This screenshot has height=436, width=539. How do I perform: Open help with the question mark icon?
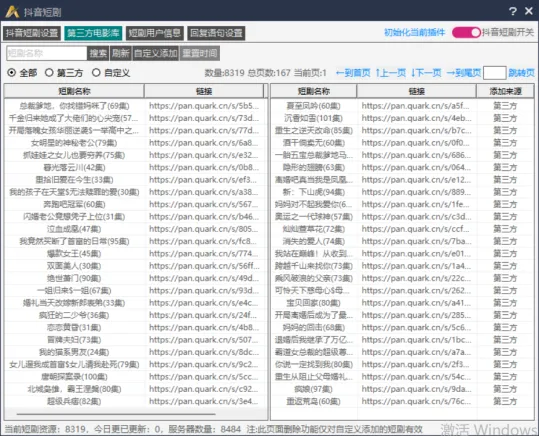coord(513,11)
